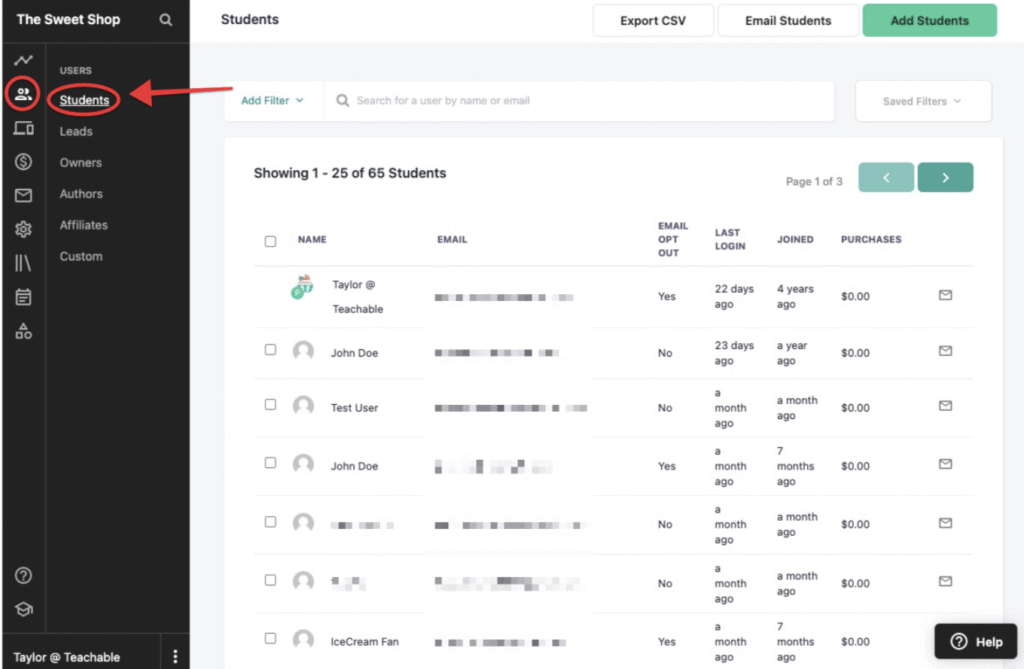Click the Export CSV button
Viewport: 1024px width, 669px height.
pos(653,20)
